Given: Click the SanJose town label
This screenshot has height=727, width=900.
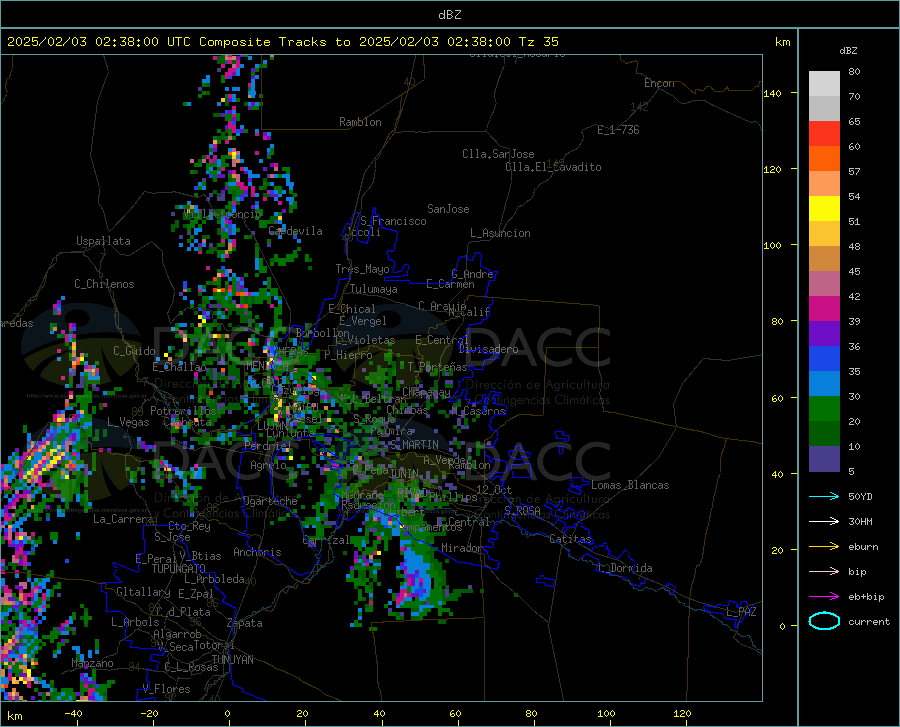Looking at the screenshot, I should [448, 209].
